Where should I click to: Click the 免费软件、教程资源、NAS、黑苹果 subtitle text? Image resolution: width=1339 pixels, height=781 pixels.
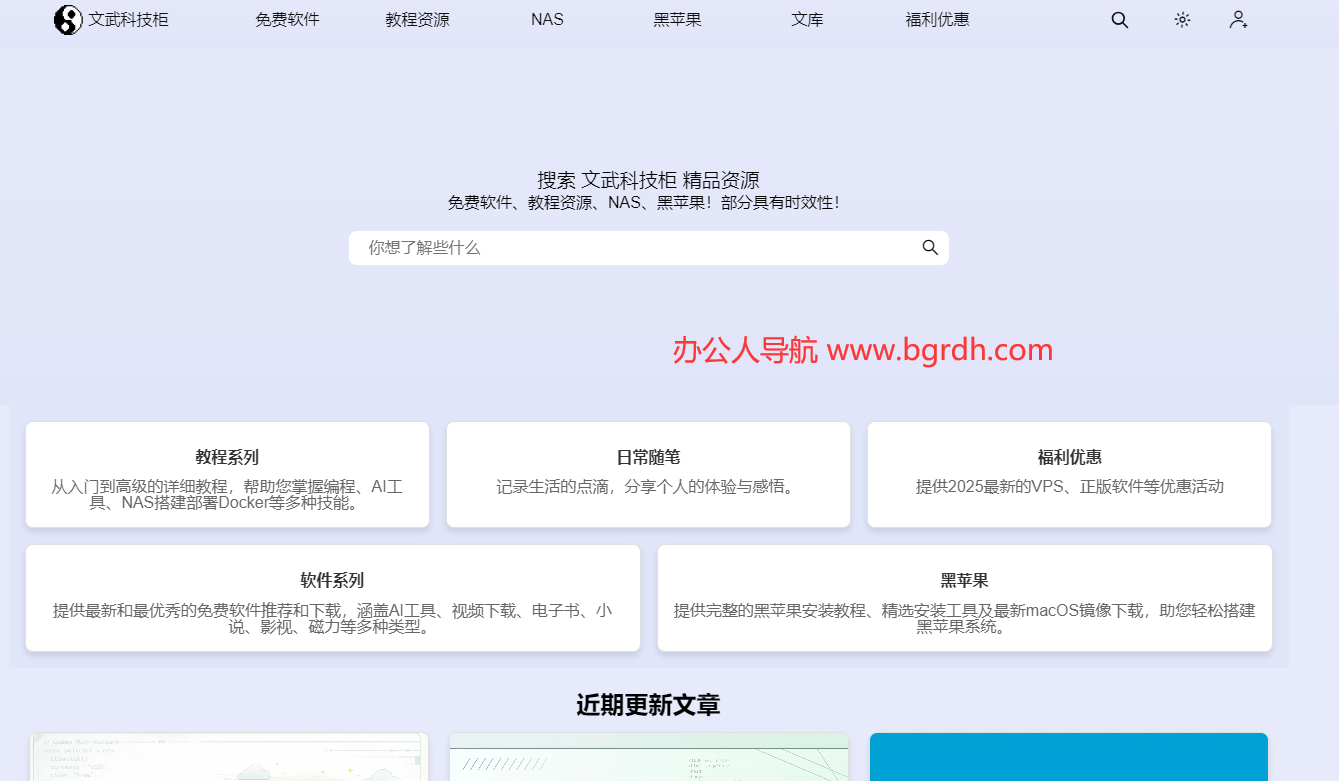(644, 202)
